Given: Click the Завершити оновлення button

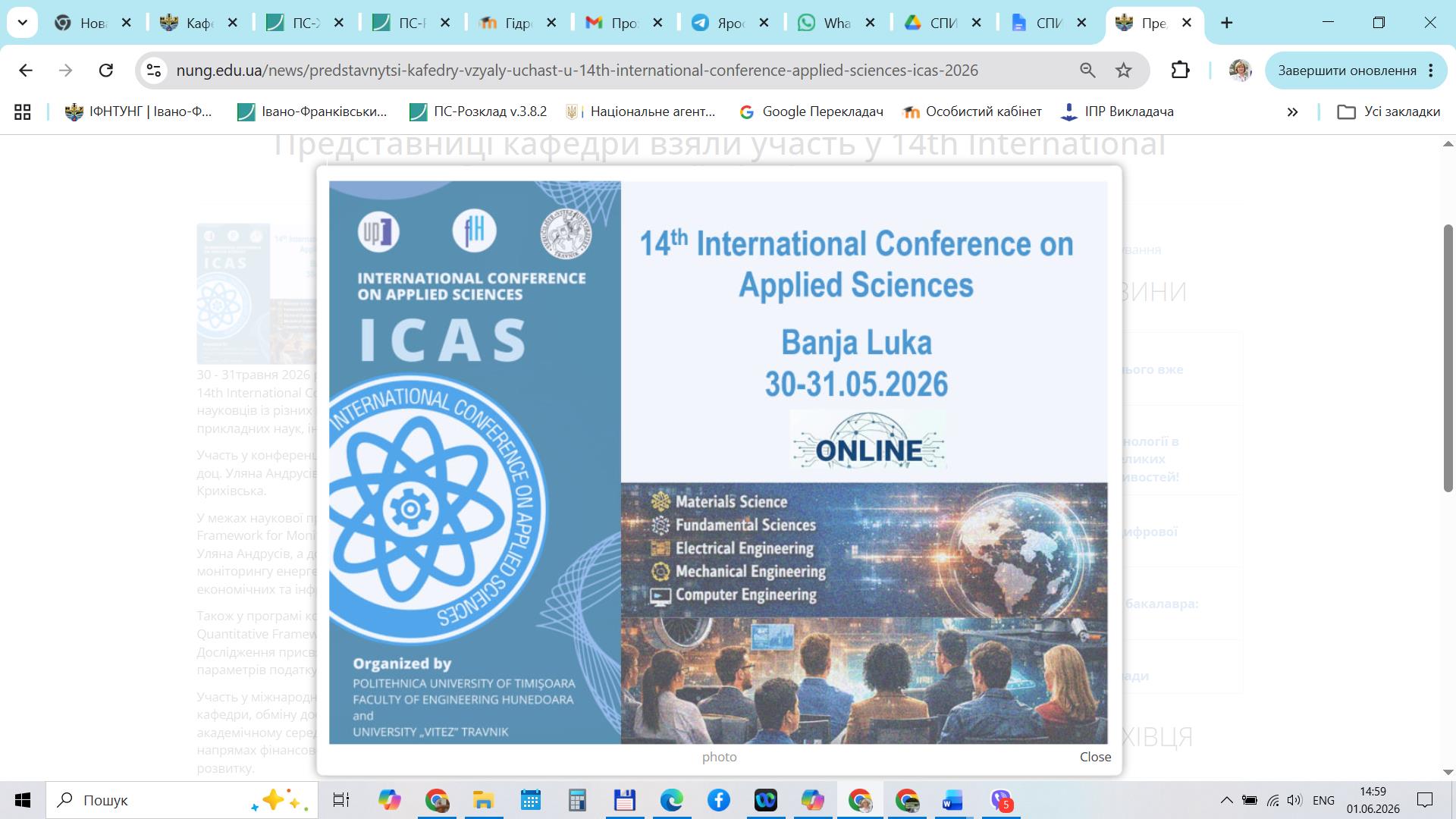Looking at the screenshot, I should [x=1347, y=71].
